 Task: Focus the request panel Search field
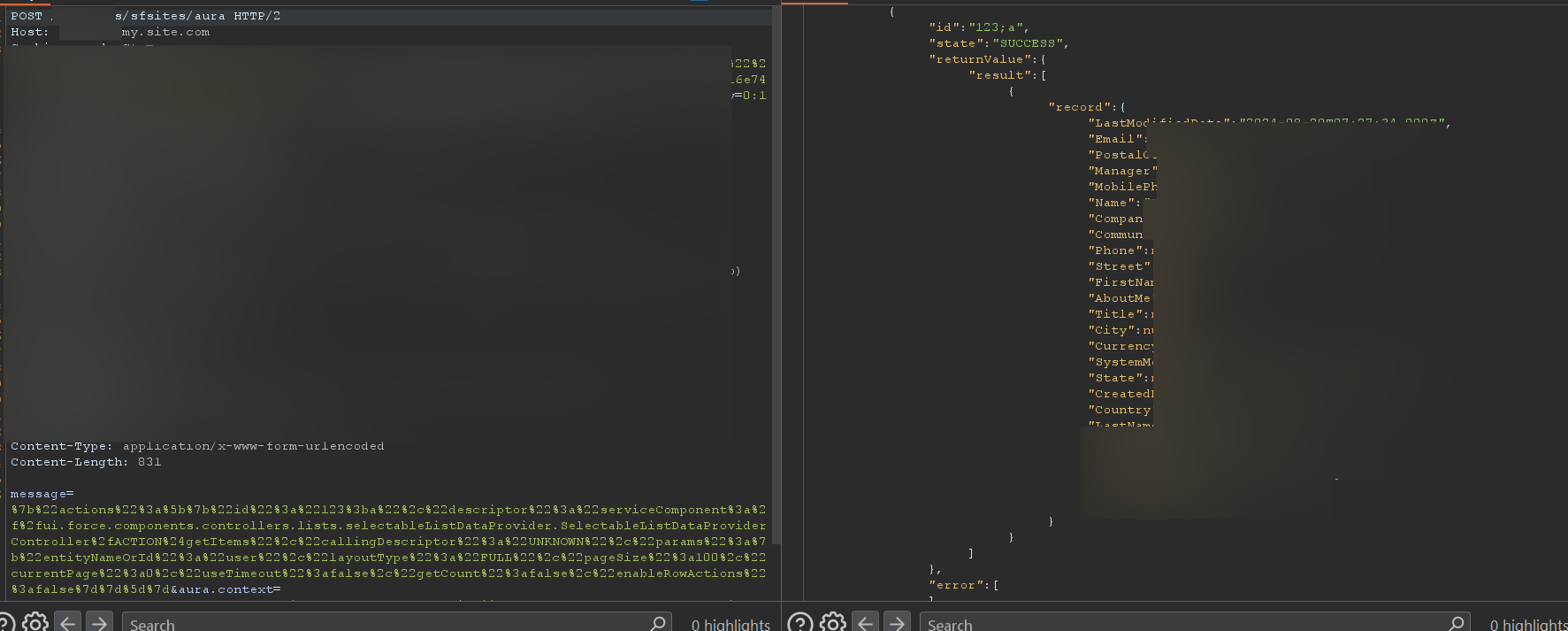pyautogui.click(x=380, y=624)
